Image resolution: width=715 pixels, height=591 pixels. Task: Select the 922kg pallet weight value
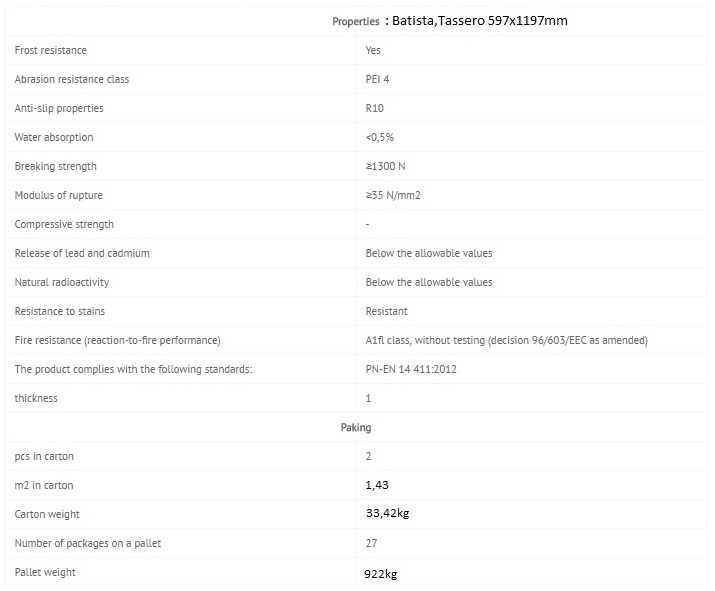pyautogui.click(x=381, y=574)
